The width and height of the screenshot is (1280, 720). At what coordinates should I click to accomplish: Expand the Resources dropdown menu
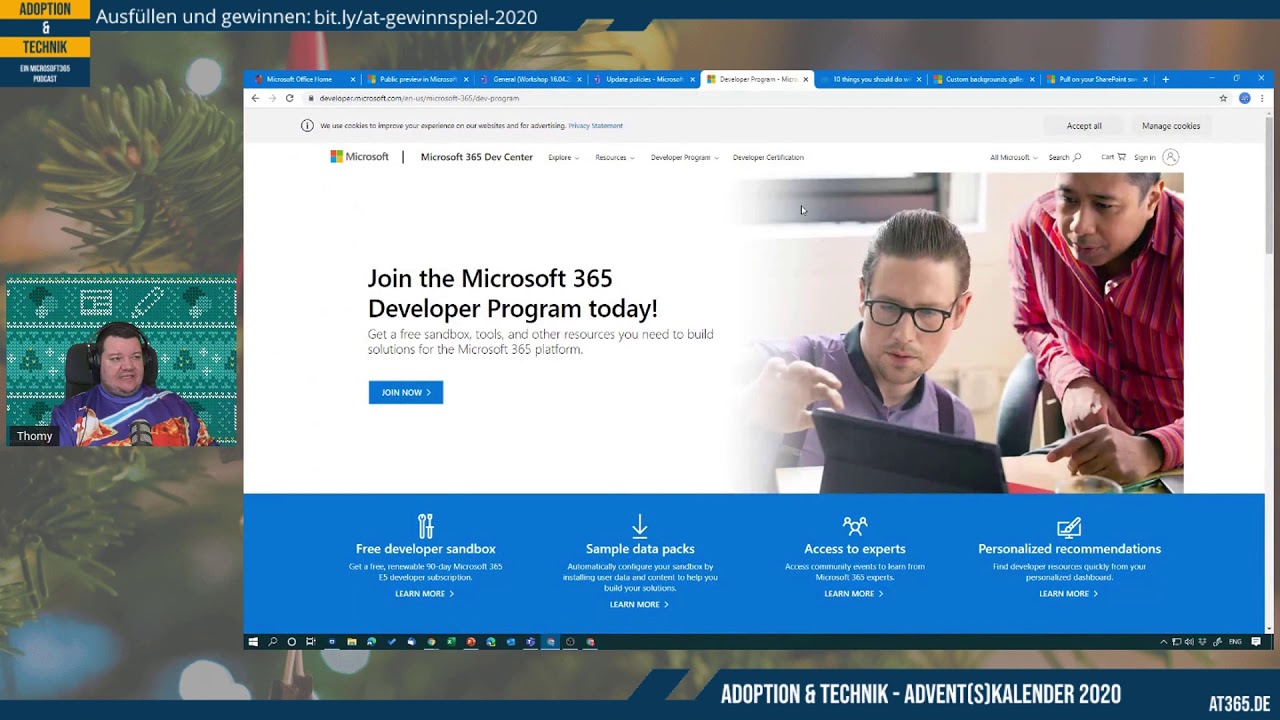pyautogui.click(x=614, y=157)
